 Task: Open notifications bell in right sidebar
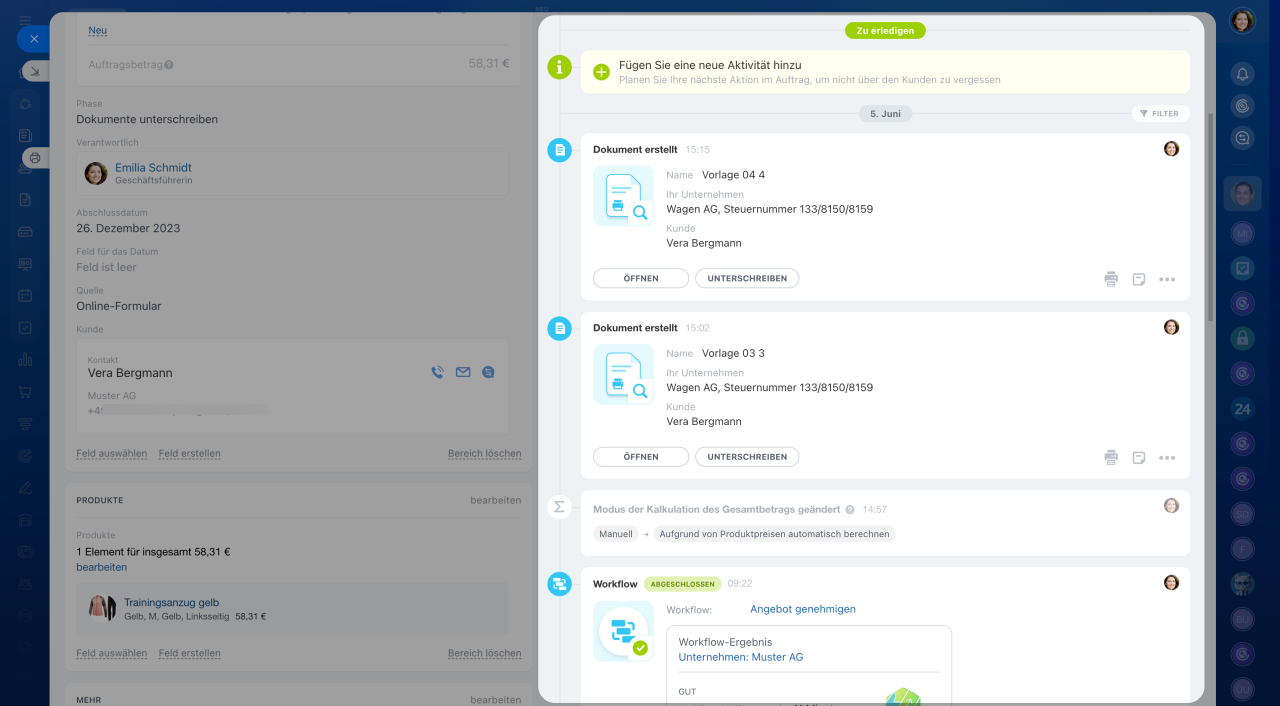[1242, 74]
